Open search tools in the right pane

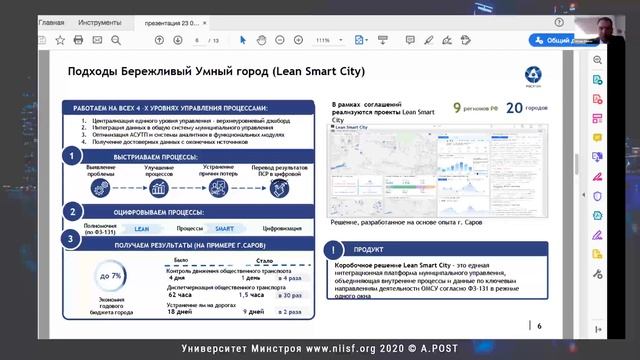click(597, 60)
